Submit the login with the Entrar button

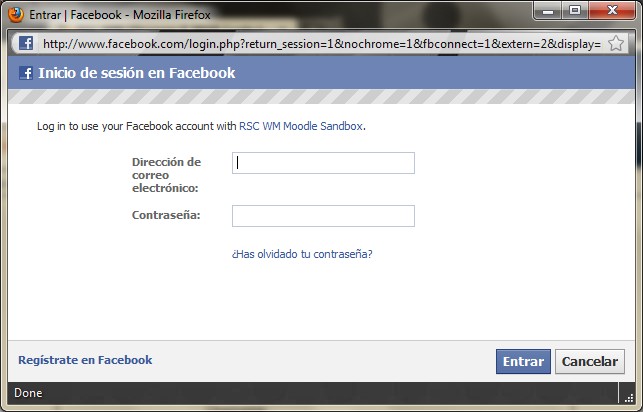pos(523,362)
